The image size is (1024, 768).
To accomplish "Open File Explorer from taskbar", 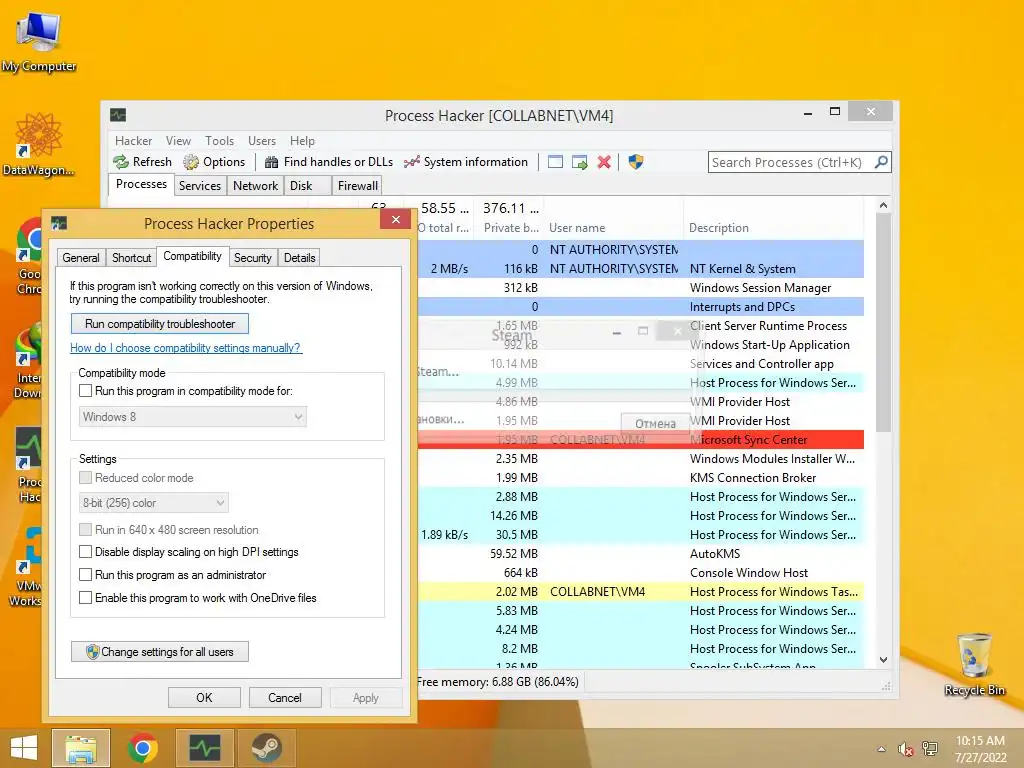I will pos(81,748).
